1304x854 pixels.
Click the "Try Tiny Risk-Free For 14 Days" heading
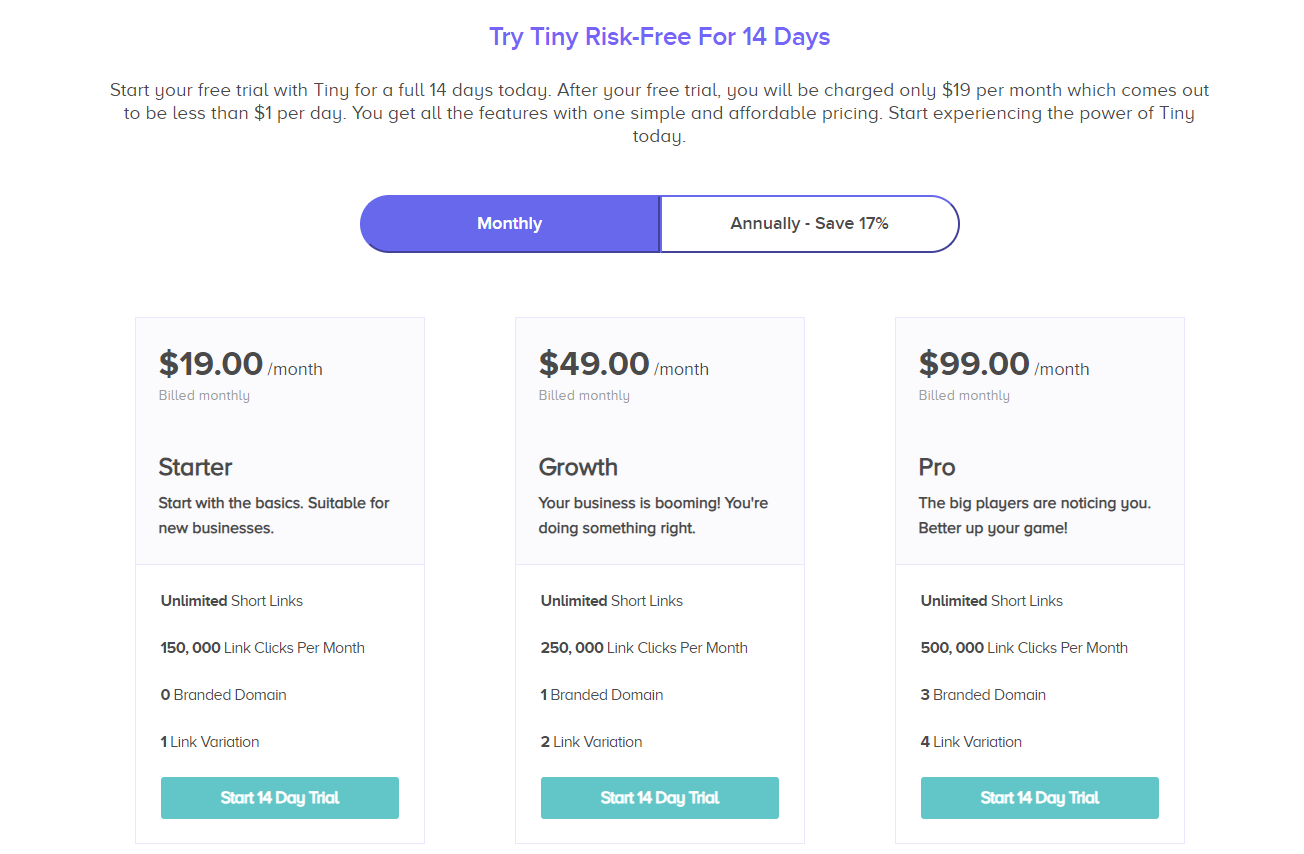click(x=660, y=37)
